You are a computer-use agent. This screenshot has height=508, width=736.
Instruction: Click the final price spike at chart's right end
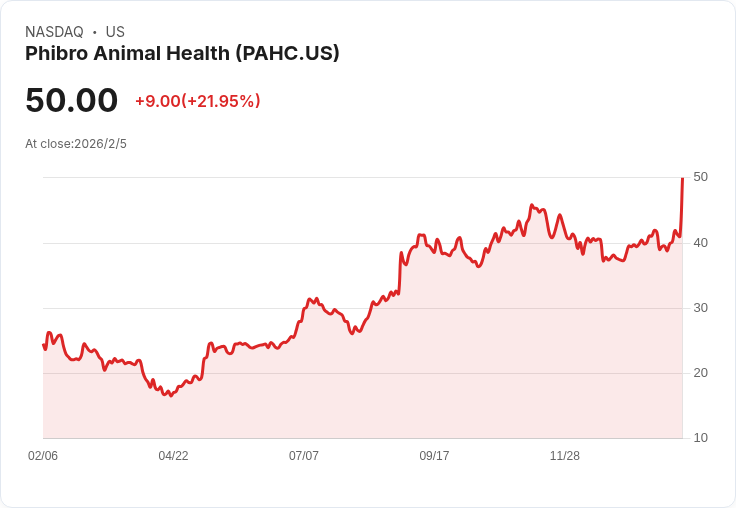[x=682, y=180]
